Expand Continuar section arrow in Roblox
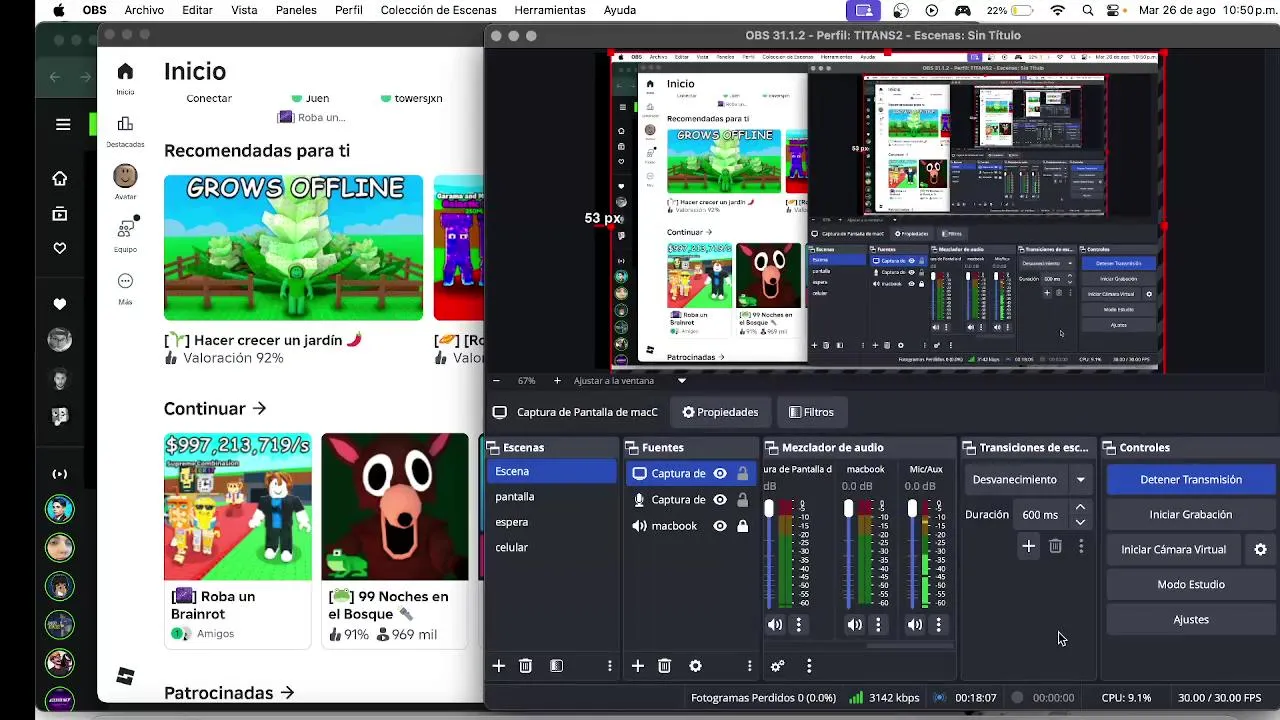 pyautogui.click(x=260, y=408)
